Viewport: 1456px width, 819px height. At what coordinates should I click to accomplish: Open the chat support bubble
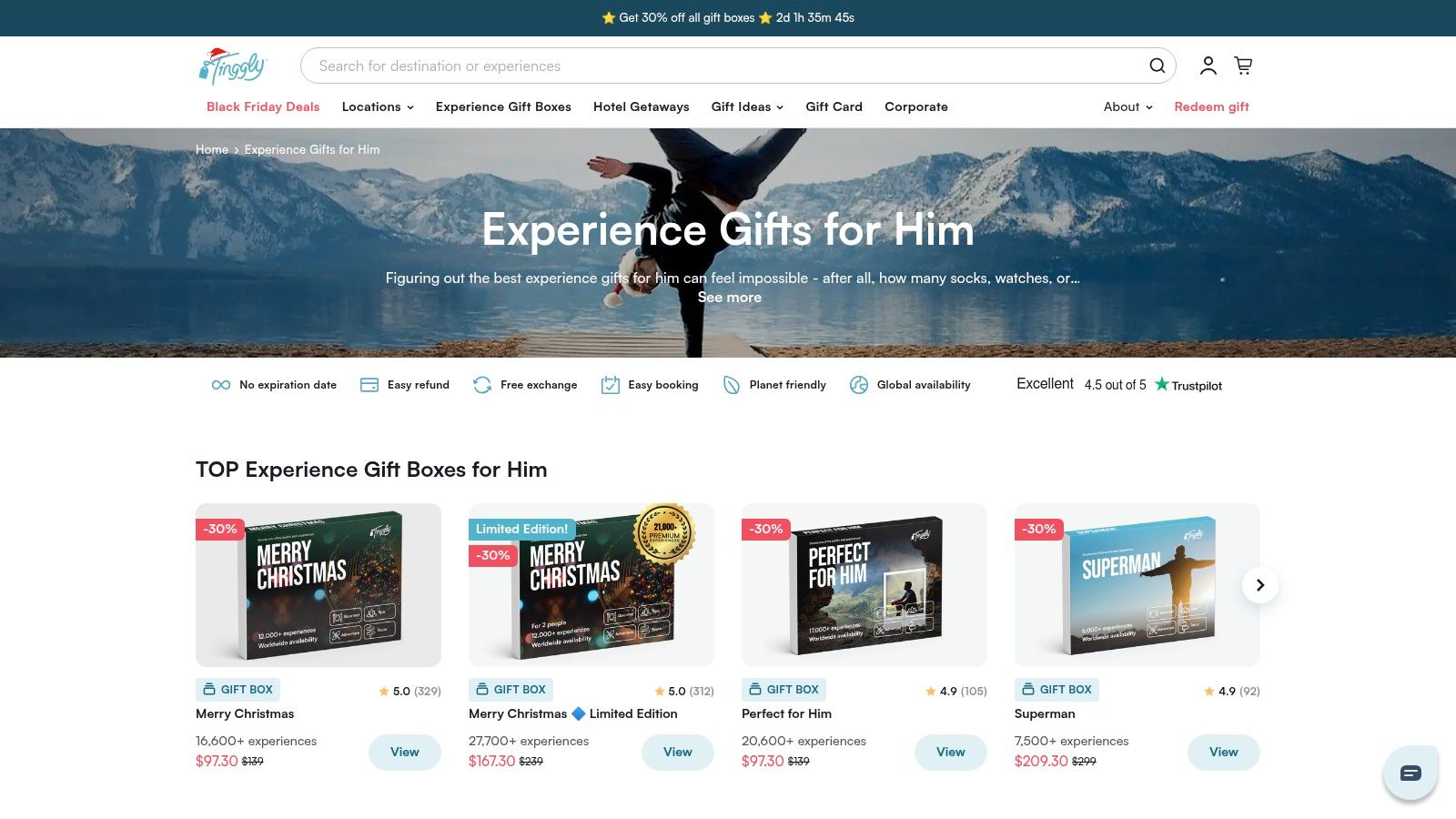pyautogui.click(x=1410, y=773)
